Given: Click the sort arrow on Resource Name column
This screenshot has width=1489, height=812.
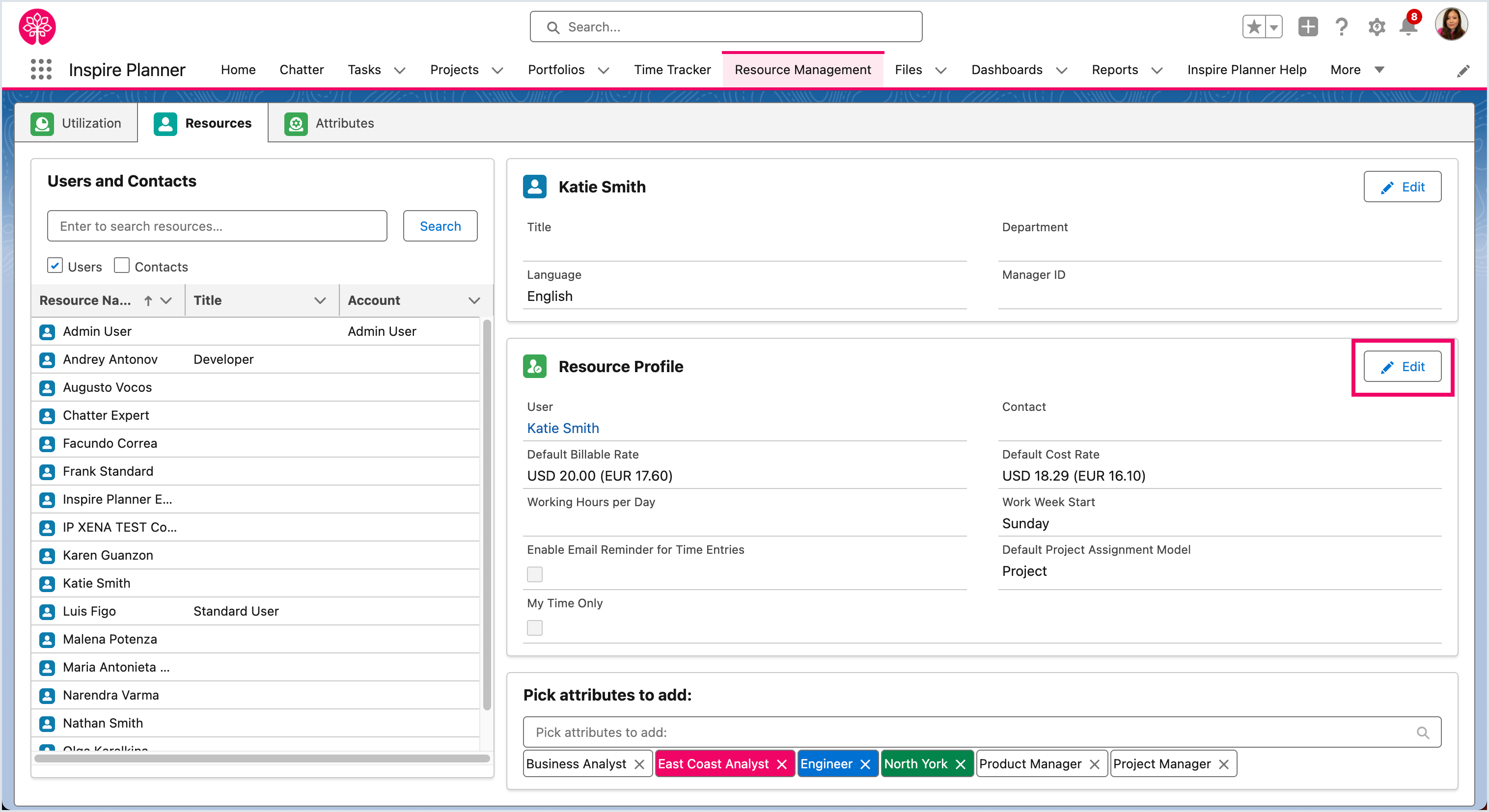Looking at the screenshot, I should click(x=148, y=300).
